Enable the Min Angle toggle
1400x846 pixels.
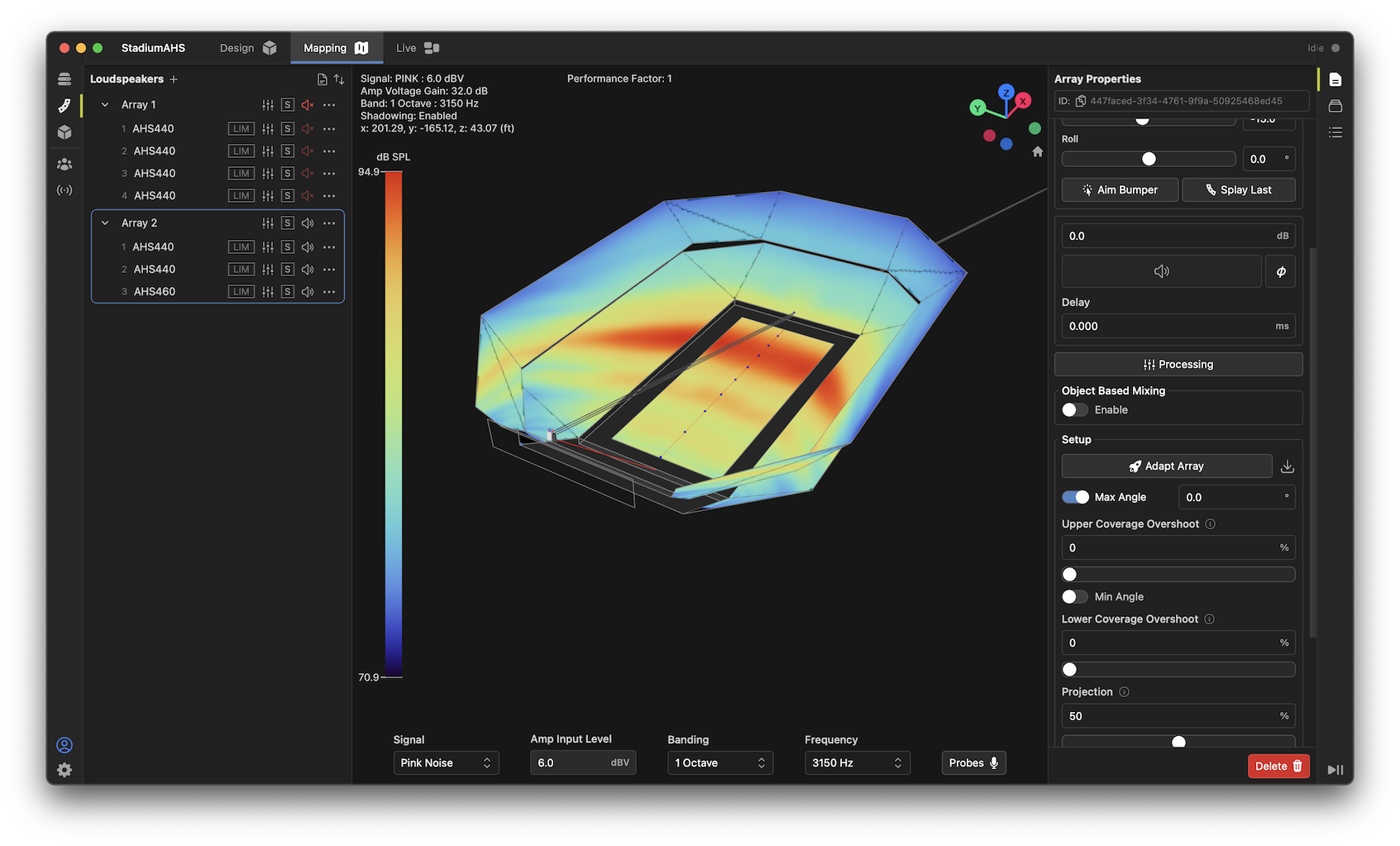click(1074, 597)
